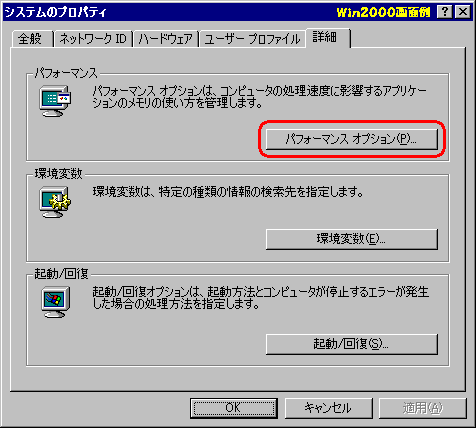The width and height of the screenshot is (476, 428).
Task: Click the 環境変数 description sentence
Action: point(228,192)
